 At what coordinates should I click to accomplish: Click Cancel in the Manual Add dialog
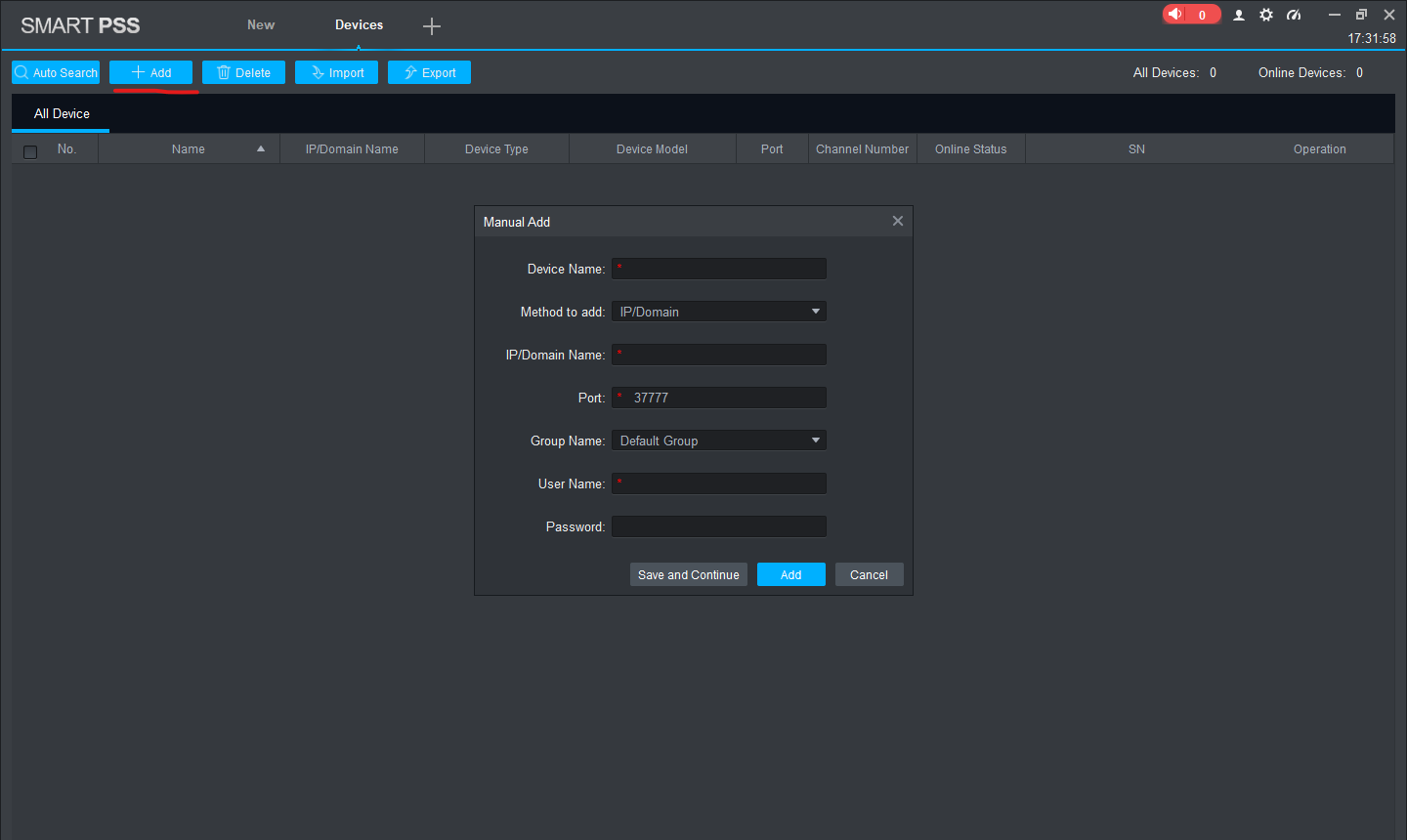pyautogui.click(x=870, y=574)
